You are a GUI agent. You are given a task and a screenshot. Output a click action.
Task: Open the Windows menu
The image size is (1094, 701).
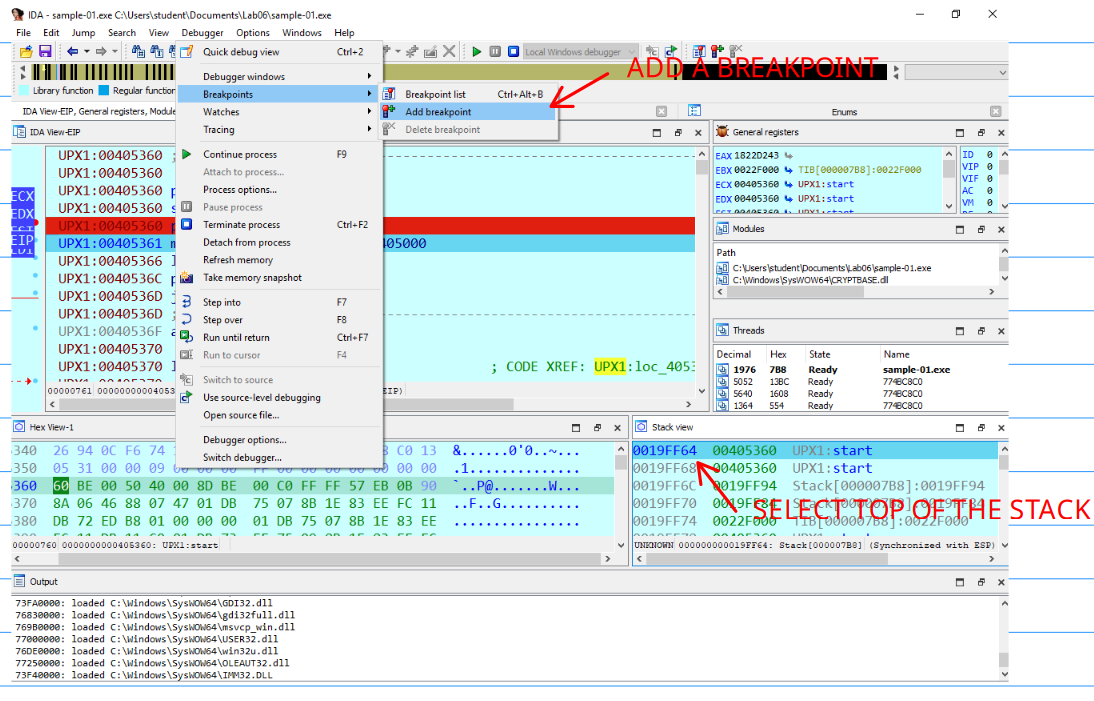pyautogui.click(x=301, y=33)
